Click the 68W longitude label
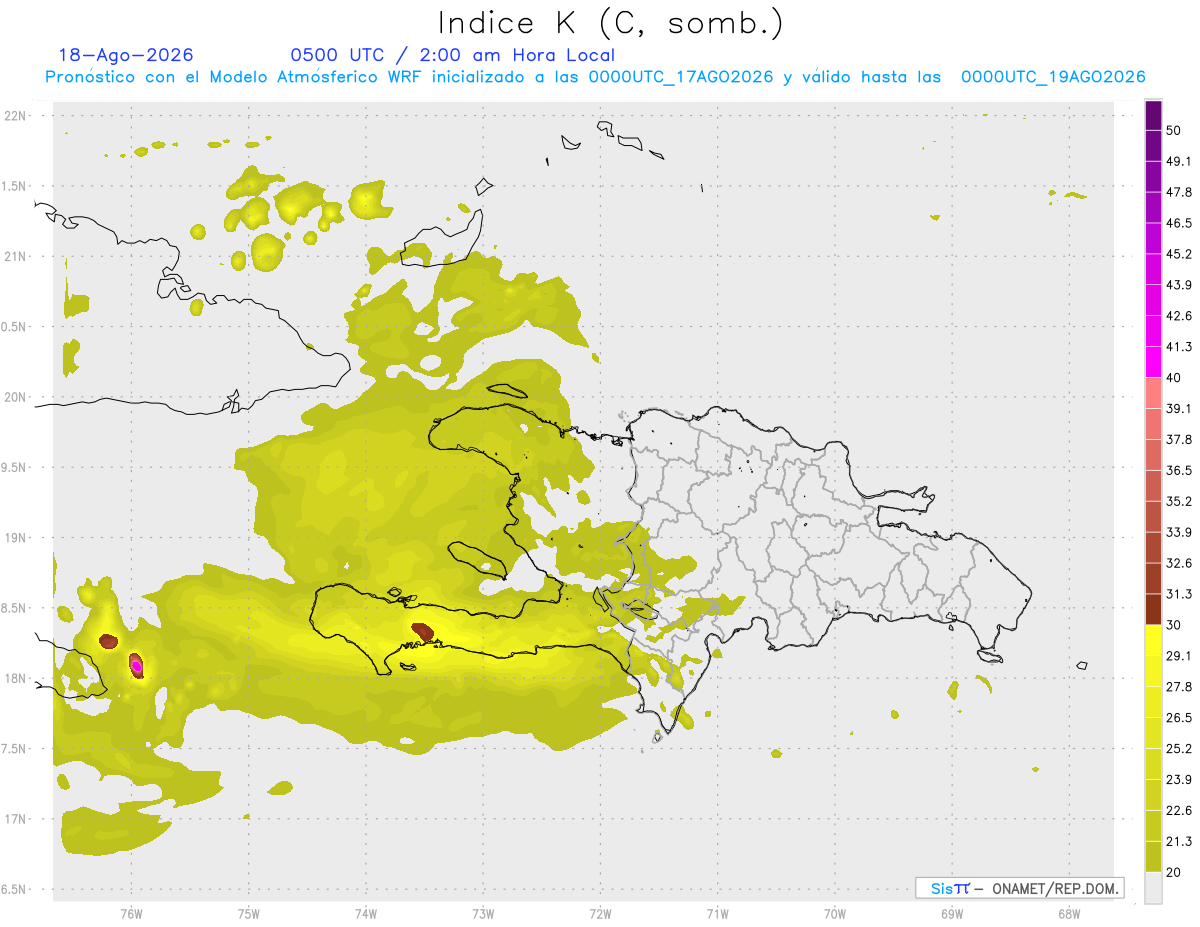The width and height of the screenshot is (1200, 927). (x=1069, y=915)
